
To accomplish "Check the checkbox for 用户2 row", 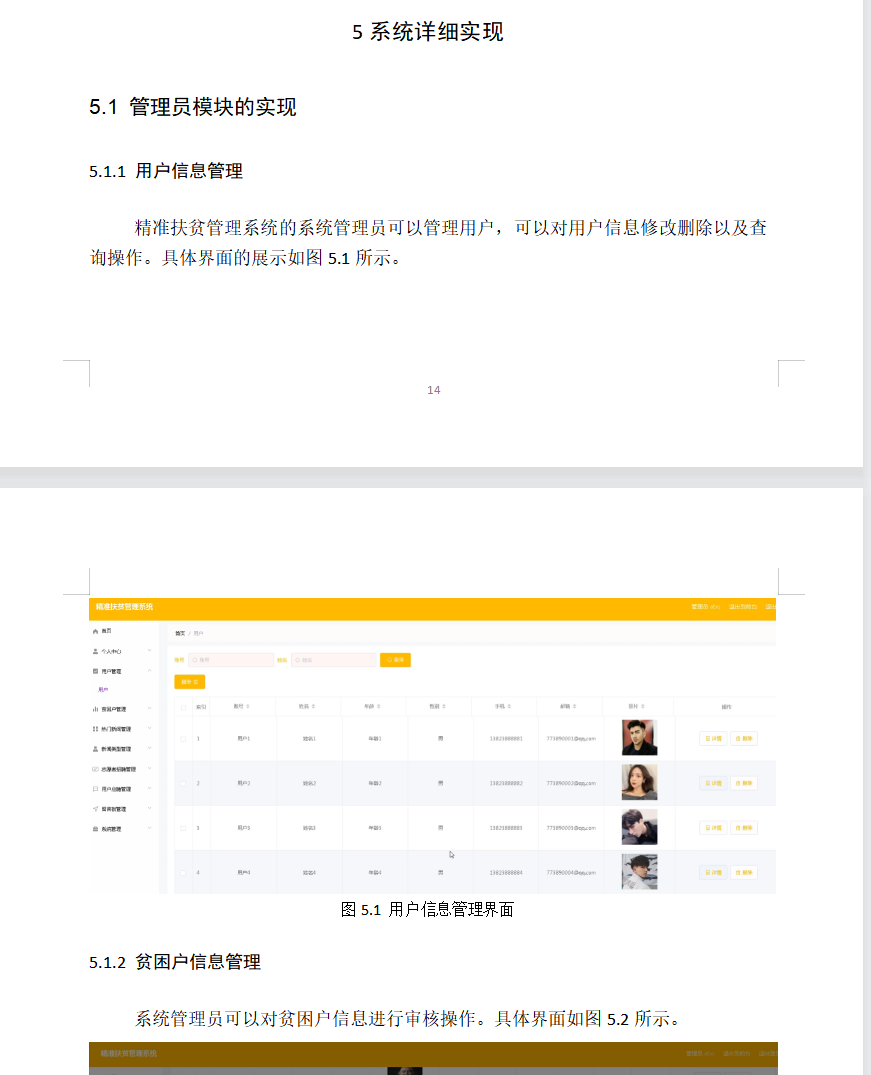I will coord(183,784).
